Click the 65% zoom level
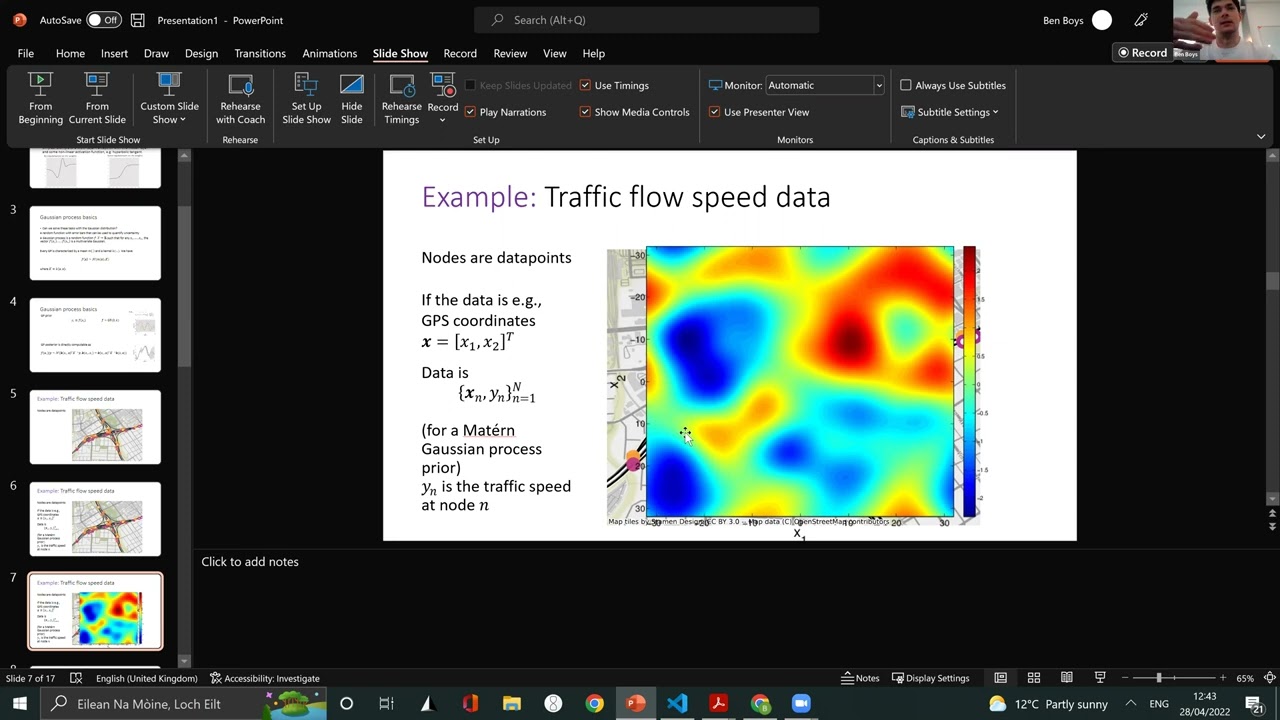The width and height of the screenshot is (1280, 720). pyautogui.click(x=1245, y=678)
